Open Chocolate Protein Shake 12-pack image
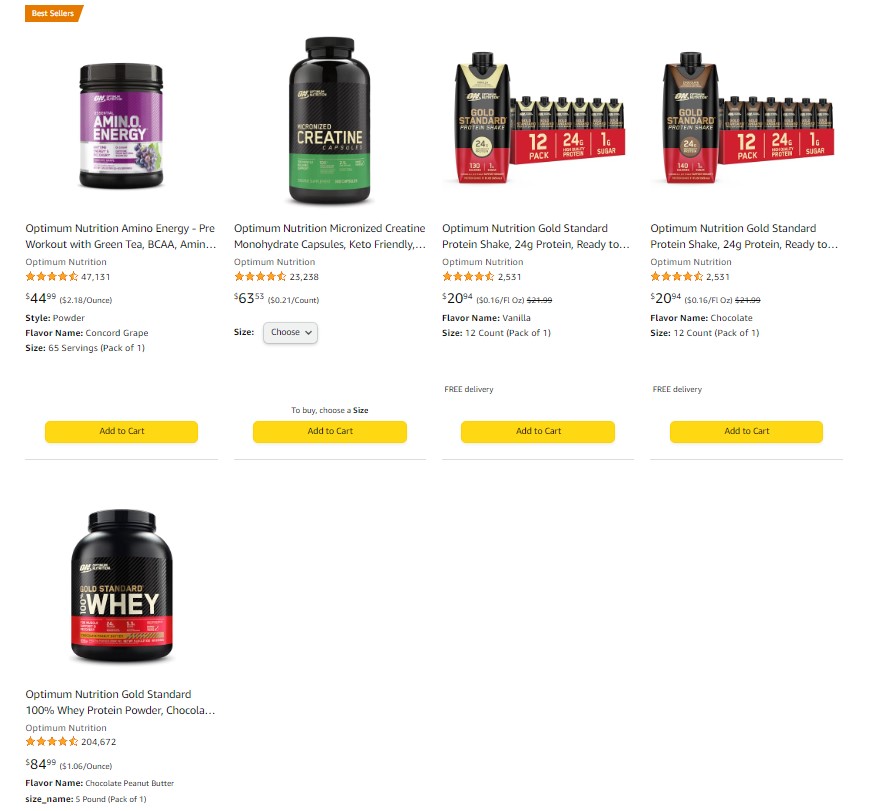The image size is (880, 811). pos(747,118)
